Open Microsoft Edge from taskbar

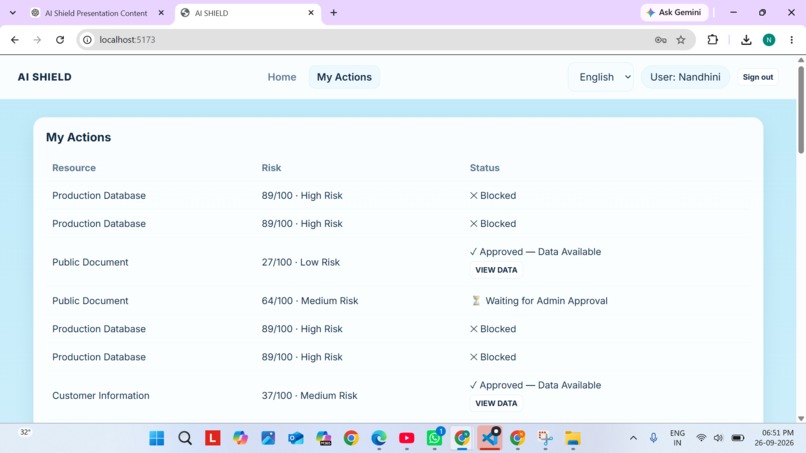click(379, 438)
